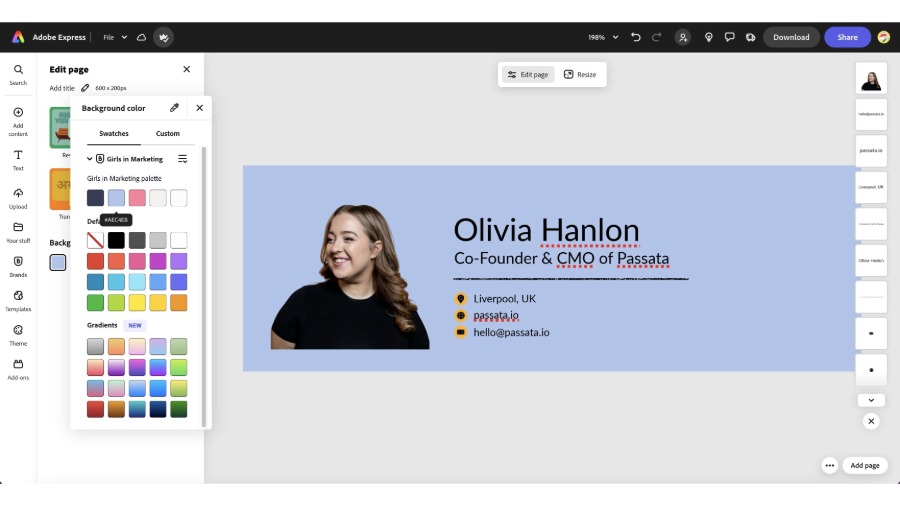Select the Olivia Hanlon heading on canvas
This screenshot has height=506, width=900.
click(x=546, y=230)
